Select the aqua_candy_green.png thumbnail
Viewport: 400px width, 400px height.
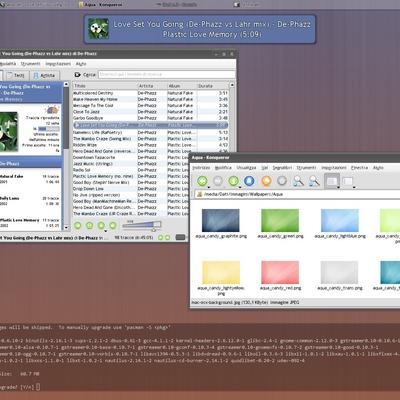[280, 220]
